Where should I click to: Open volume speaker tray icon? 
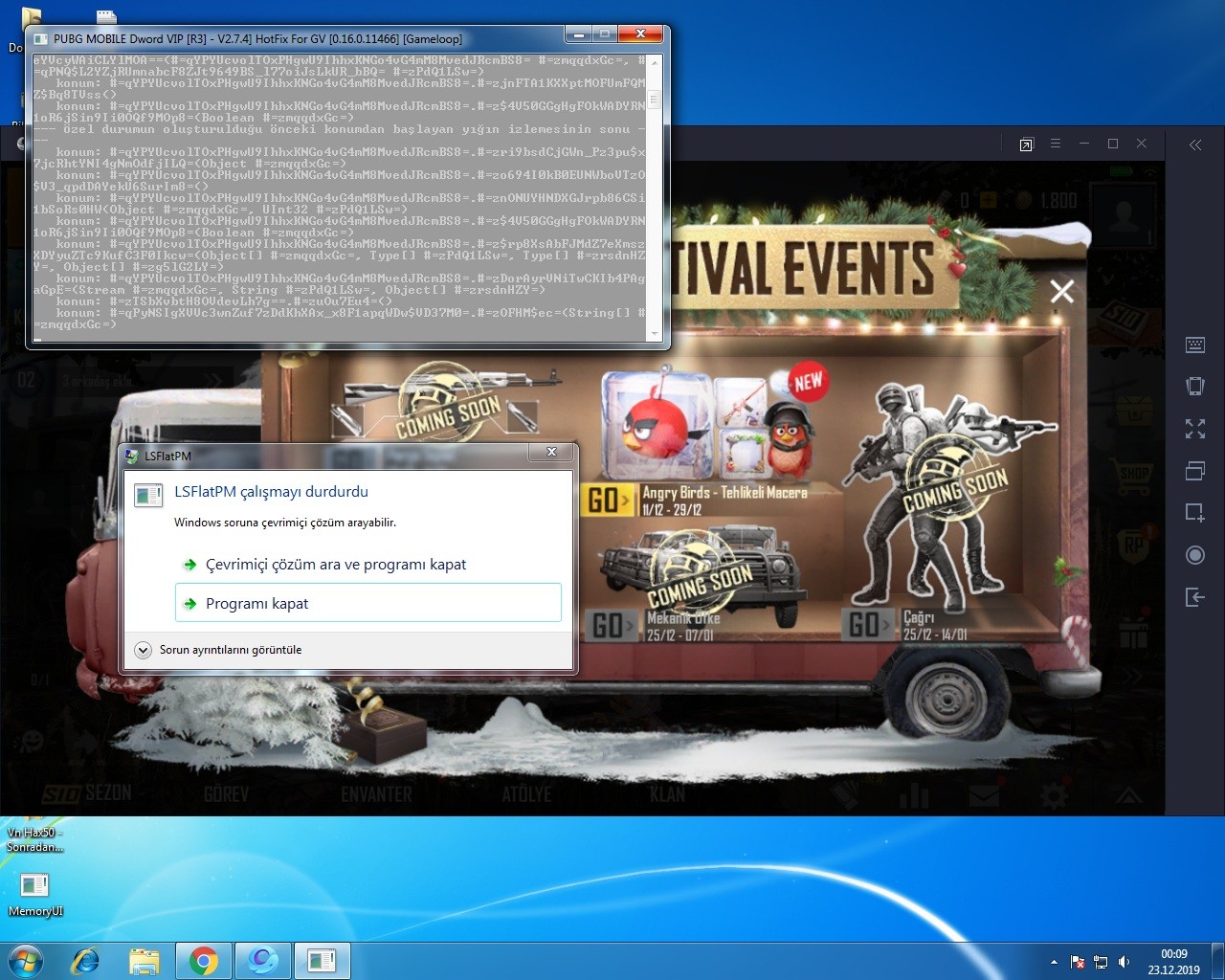pyautogui.click(x=1124, y=962)
